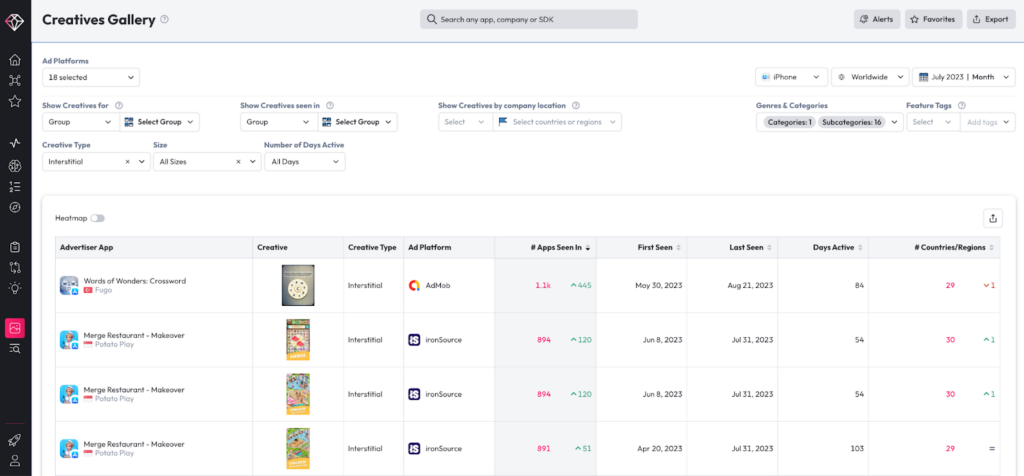Click the Alerts button

(x=877, y=20)
